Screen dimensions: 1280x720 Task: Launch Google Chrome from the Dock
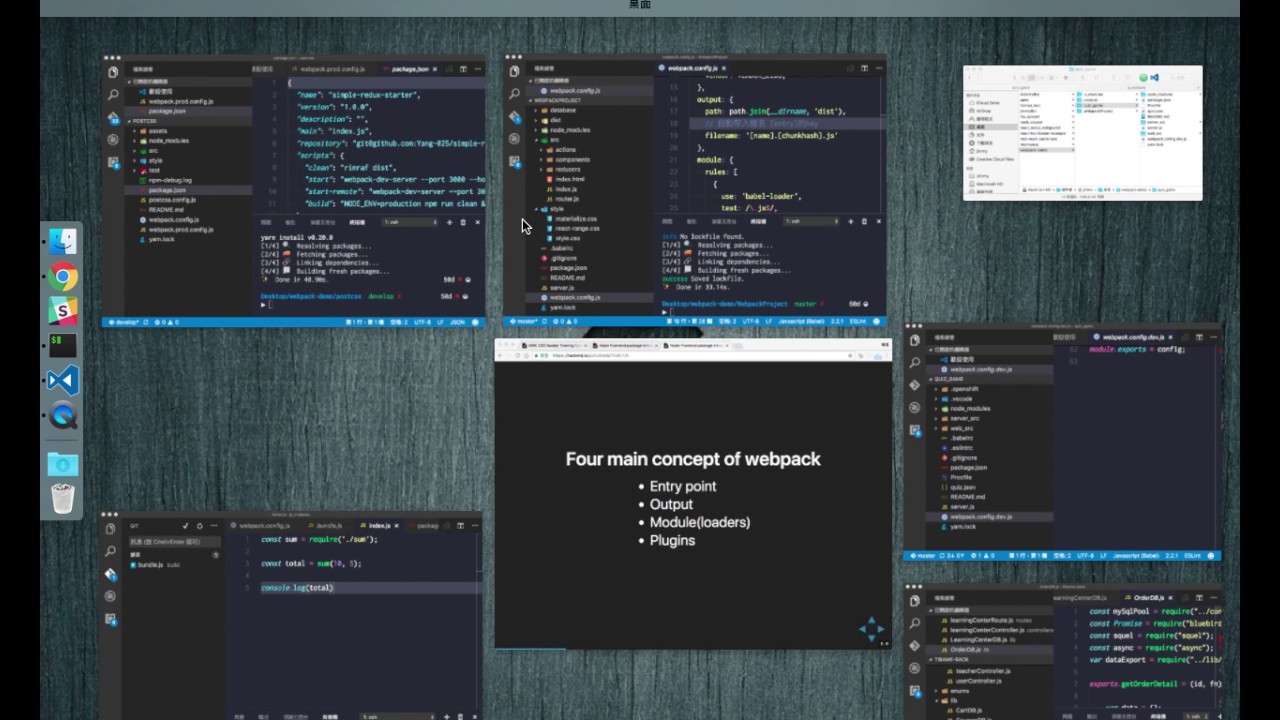63,277
